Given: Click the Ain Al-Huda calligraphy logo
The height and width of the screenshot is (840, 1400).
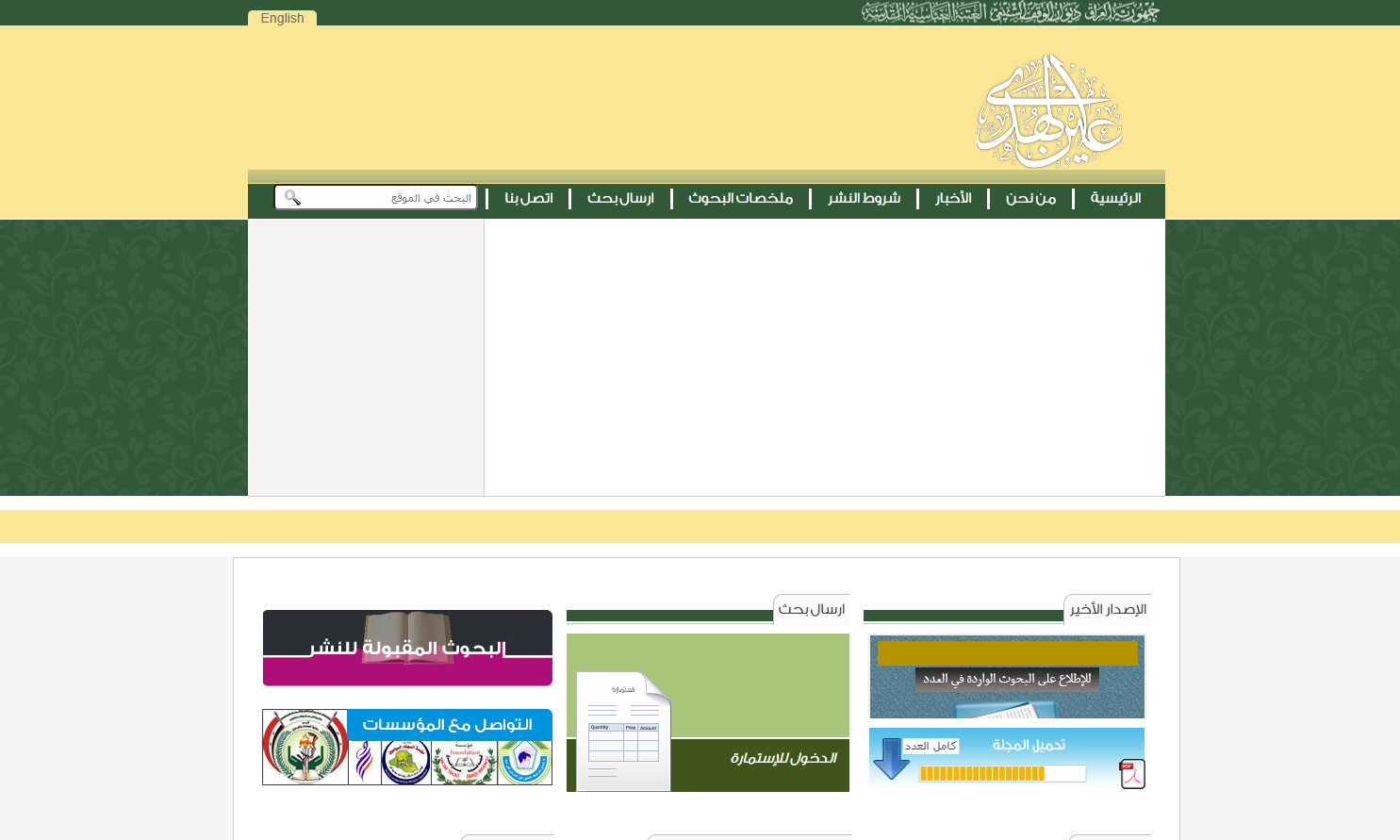Looking at the screenshot, I should tap(1049, 111).
